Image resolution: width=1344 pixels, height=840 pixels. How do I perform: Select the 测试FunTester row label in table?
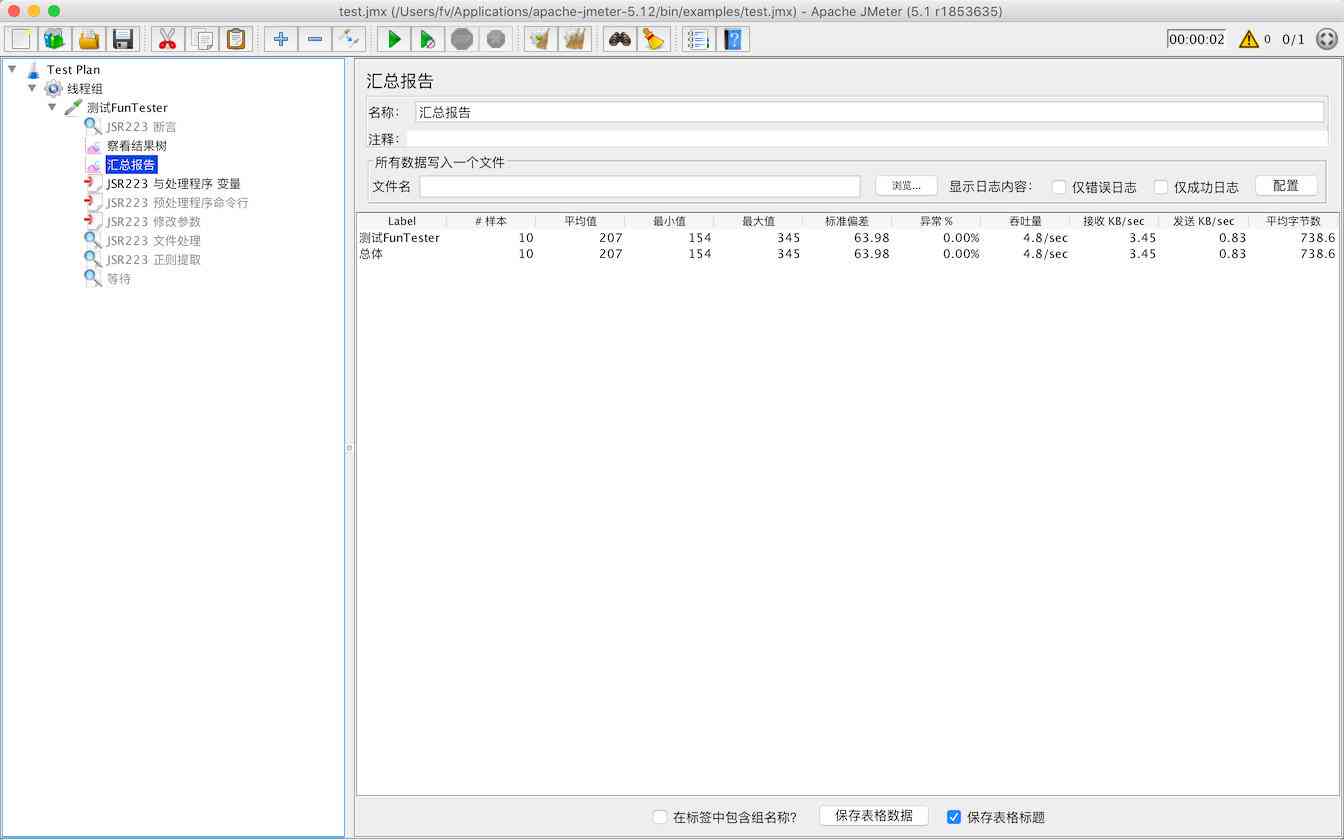(399, 238)
